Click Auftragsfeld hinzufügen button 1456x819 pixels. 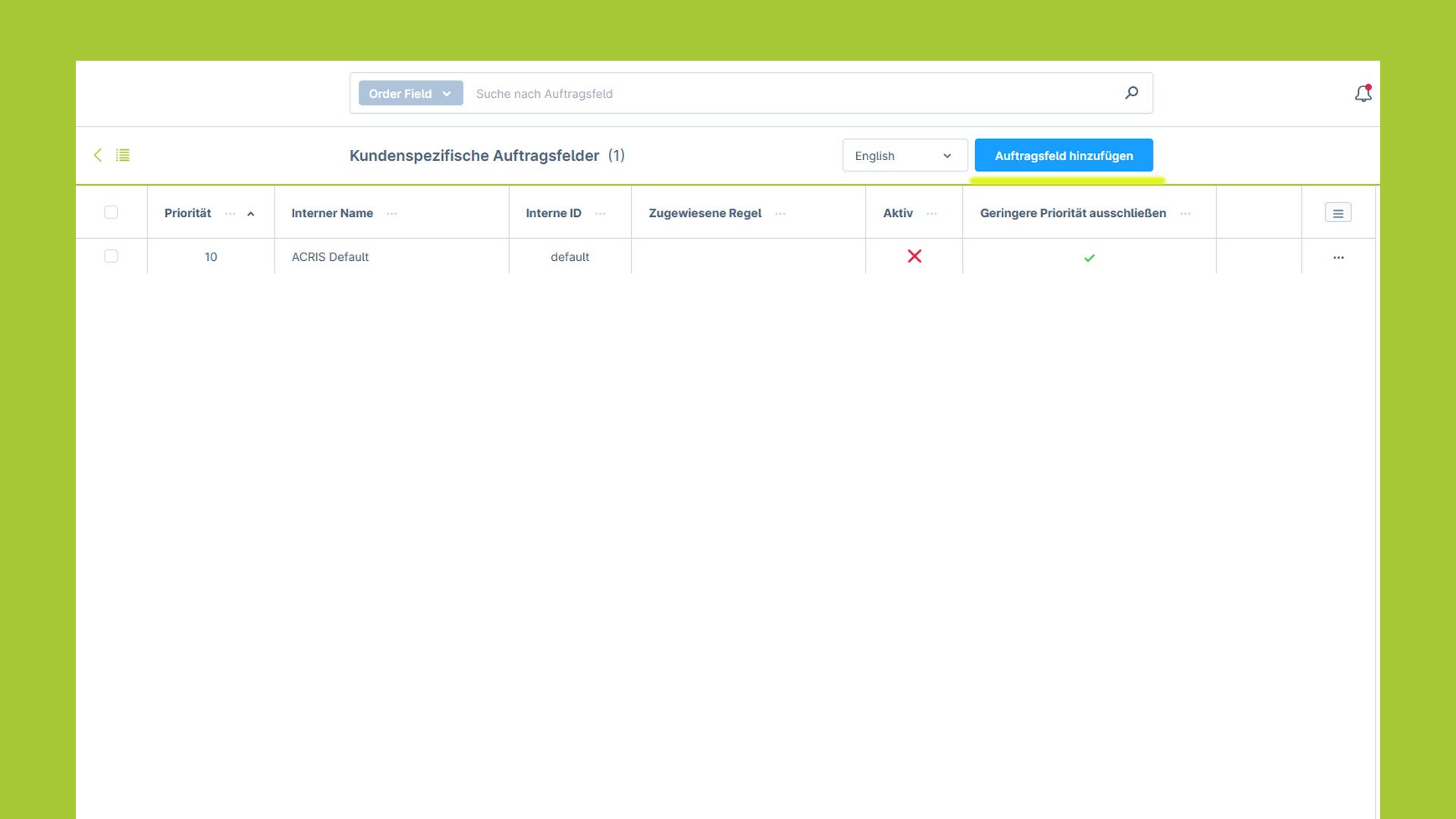pyautogui.click(x=1064, y=155)
